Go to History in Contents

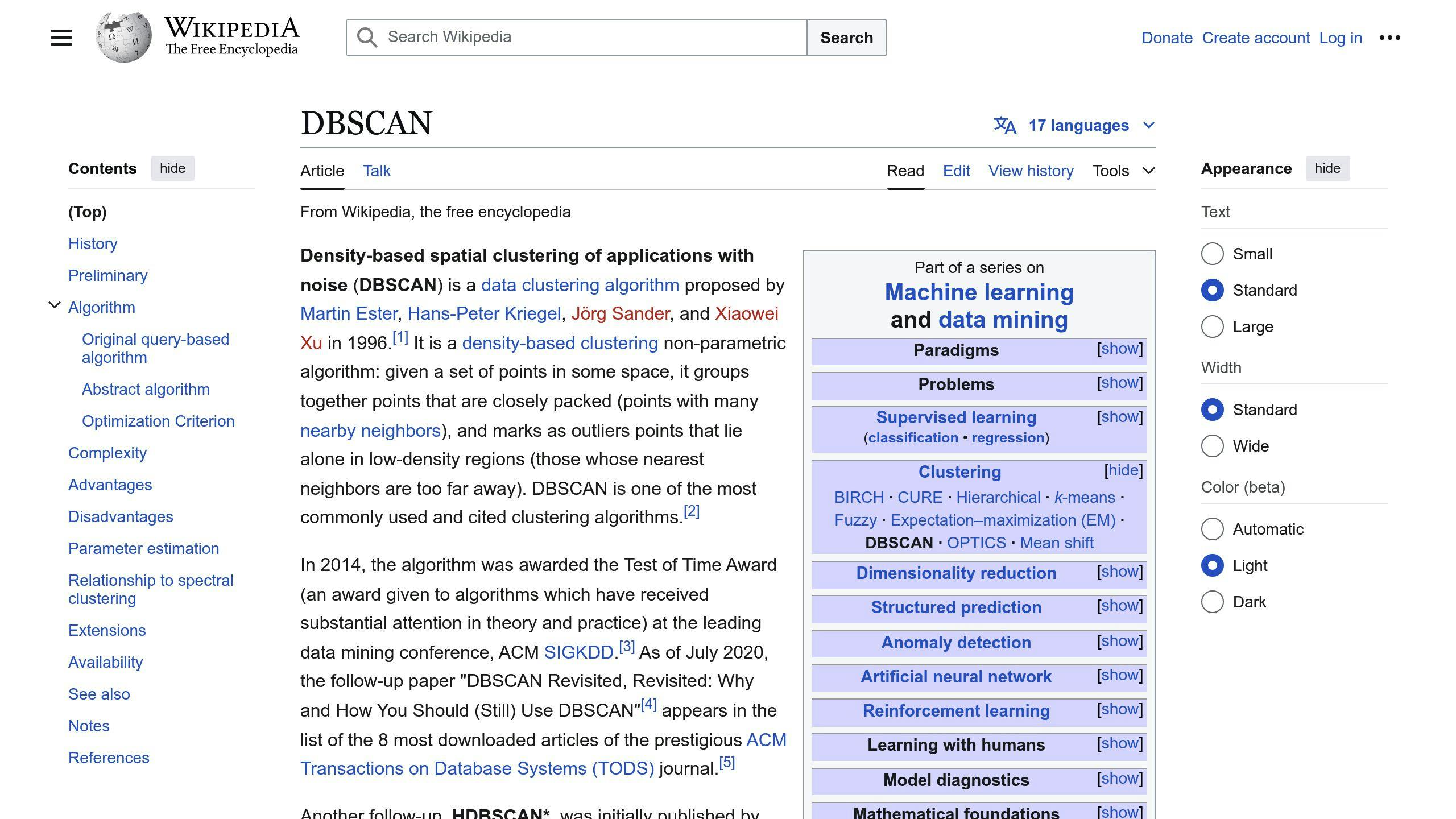coord(93,243)
